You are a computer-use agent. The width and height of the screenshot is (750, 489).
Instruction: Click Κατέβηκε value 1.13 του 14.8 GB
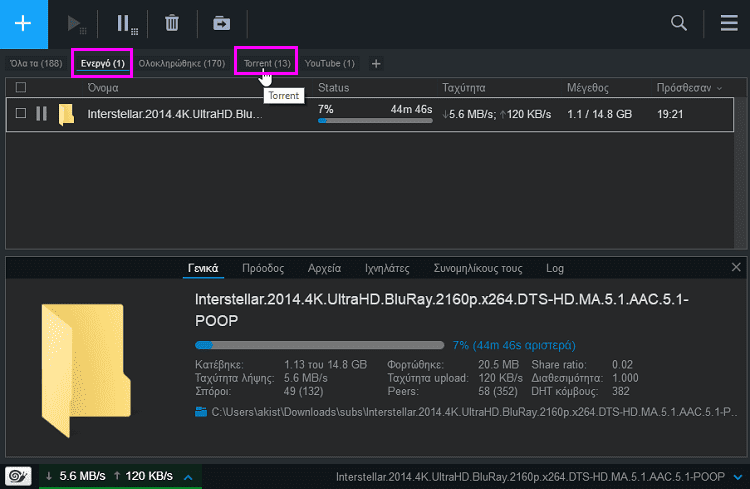coord(325,365)
